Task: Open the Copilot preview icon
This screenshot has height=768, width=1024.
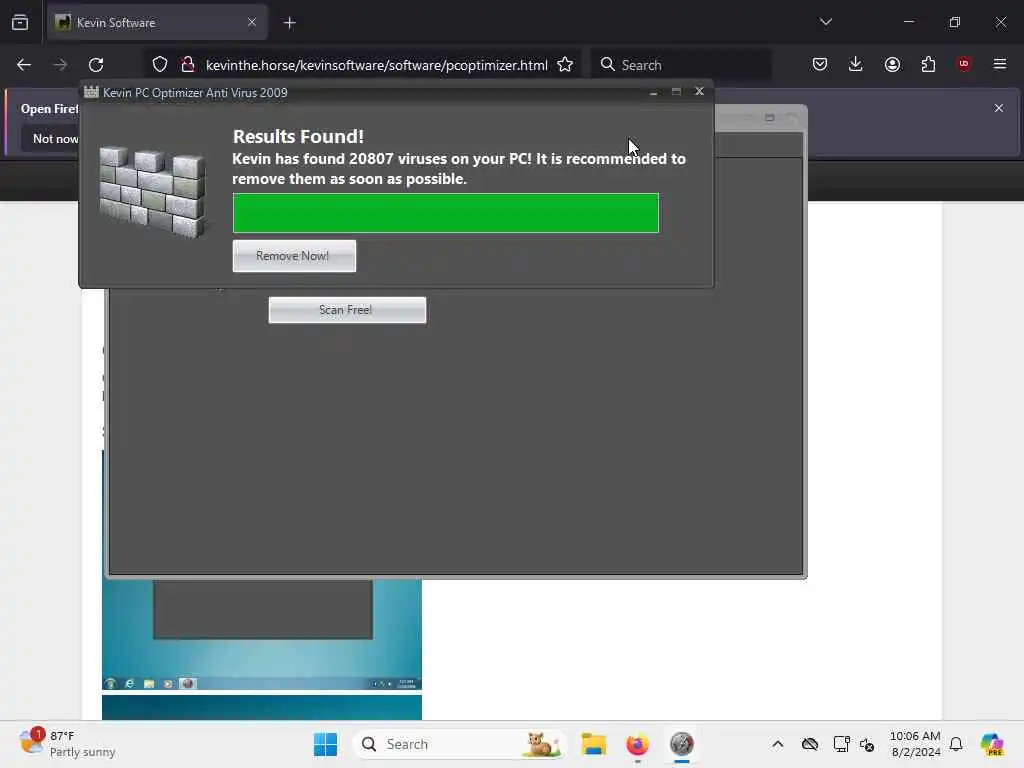Action: pos(992,744)
